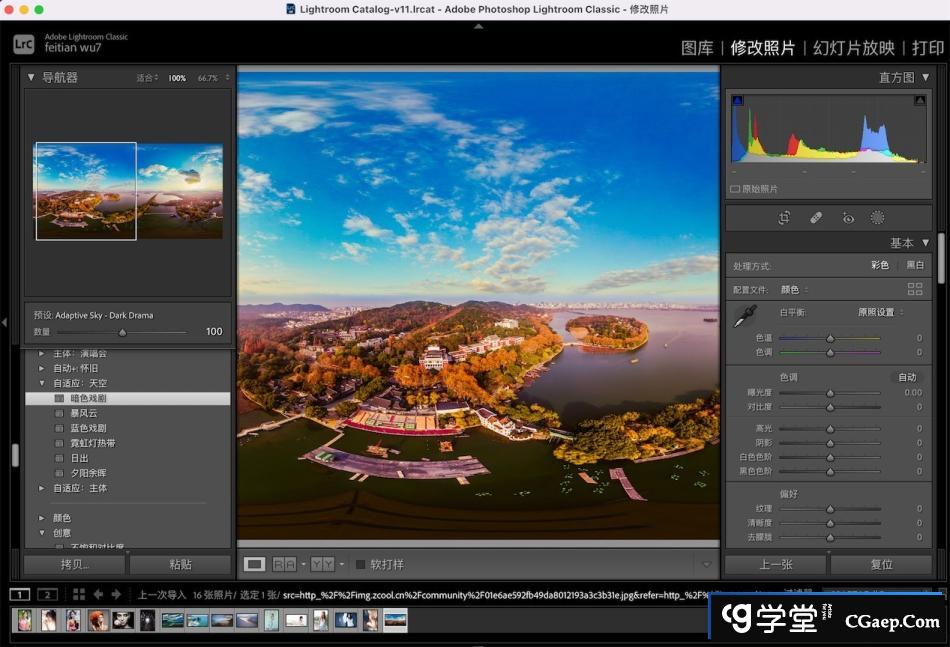Enable the 软打样 soft proofing checkbox

click(361, 564)
